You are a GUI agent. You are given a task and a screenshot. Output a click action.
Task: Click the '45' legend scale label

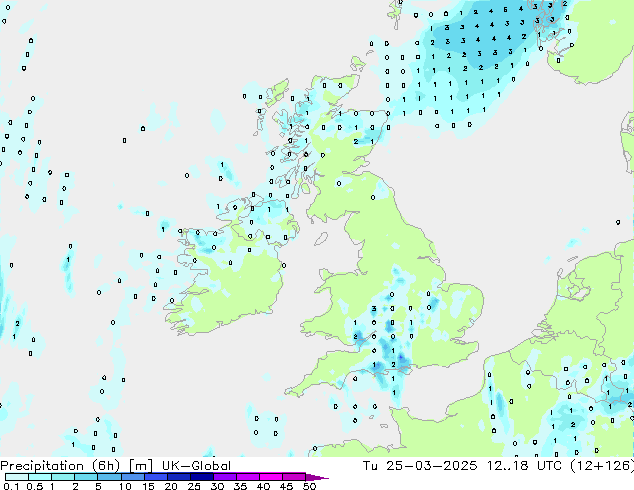pos(286,486)
